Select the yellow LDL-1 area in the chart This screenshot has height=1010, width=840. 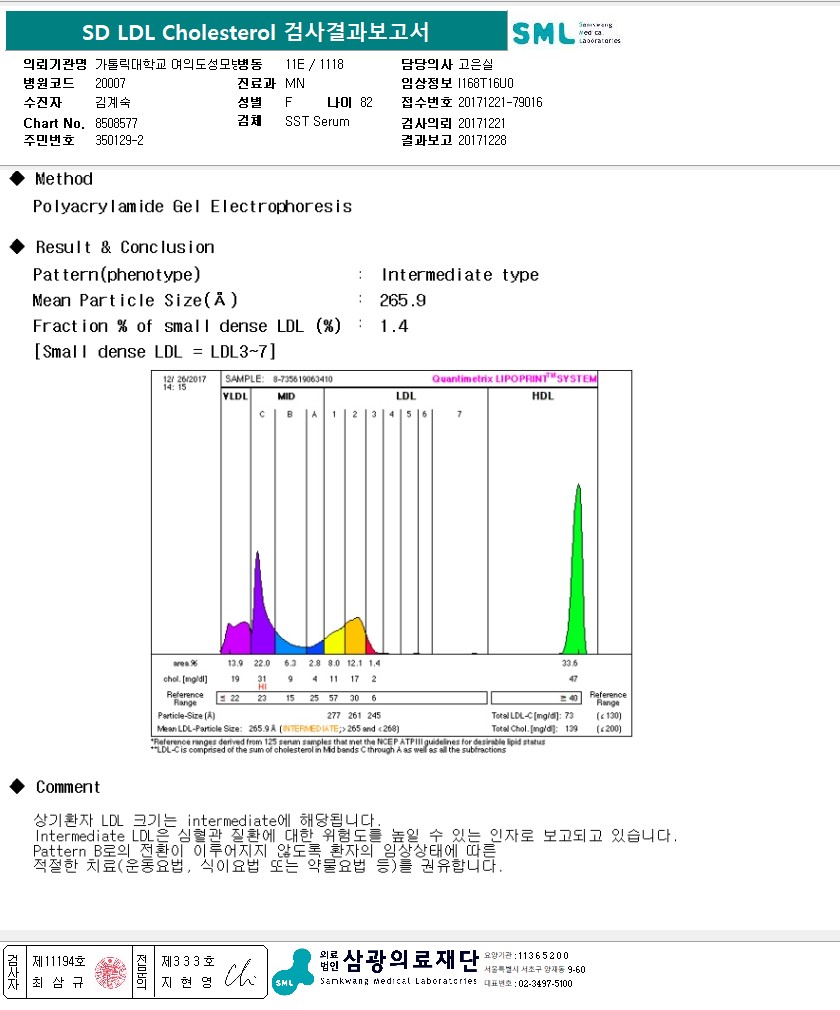[x=335, y=641]
